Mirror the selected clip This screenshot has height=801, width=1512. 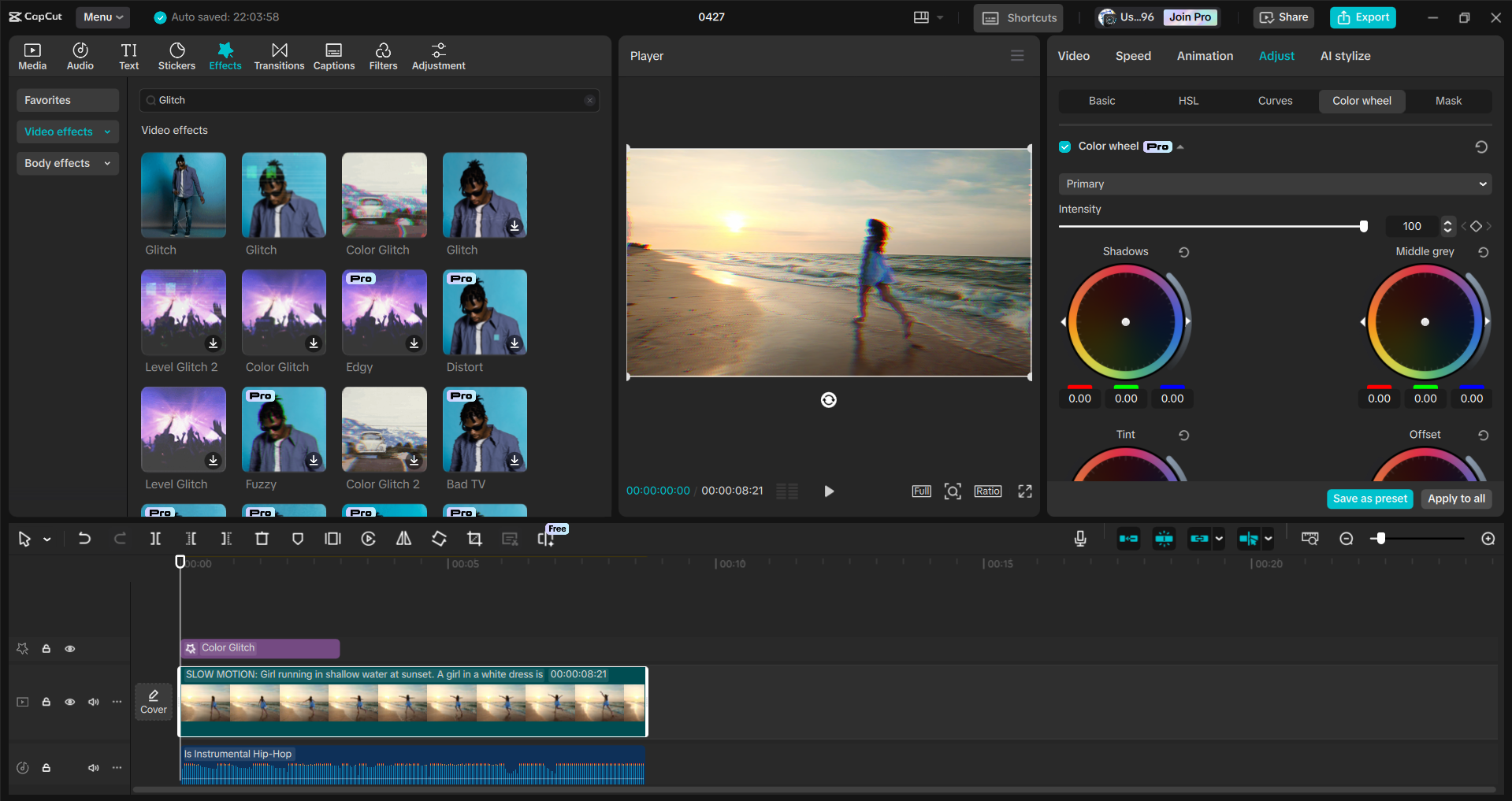coord(403,539)
